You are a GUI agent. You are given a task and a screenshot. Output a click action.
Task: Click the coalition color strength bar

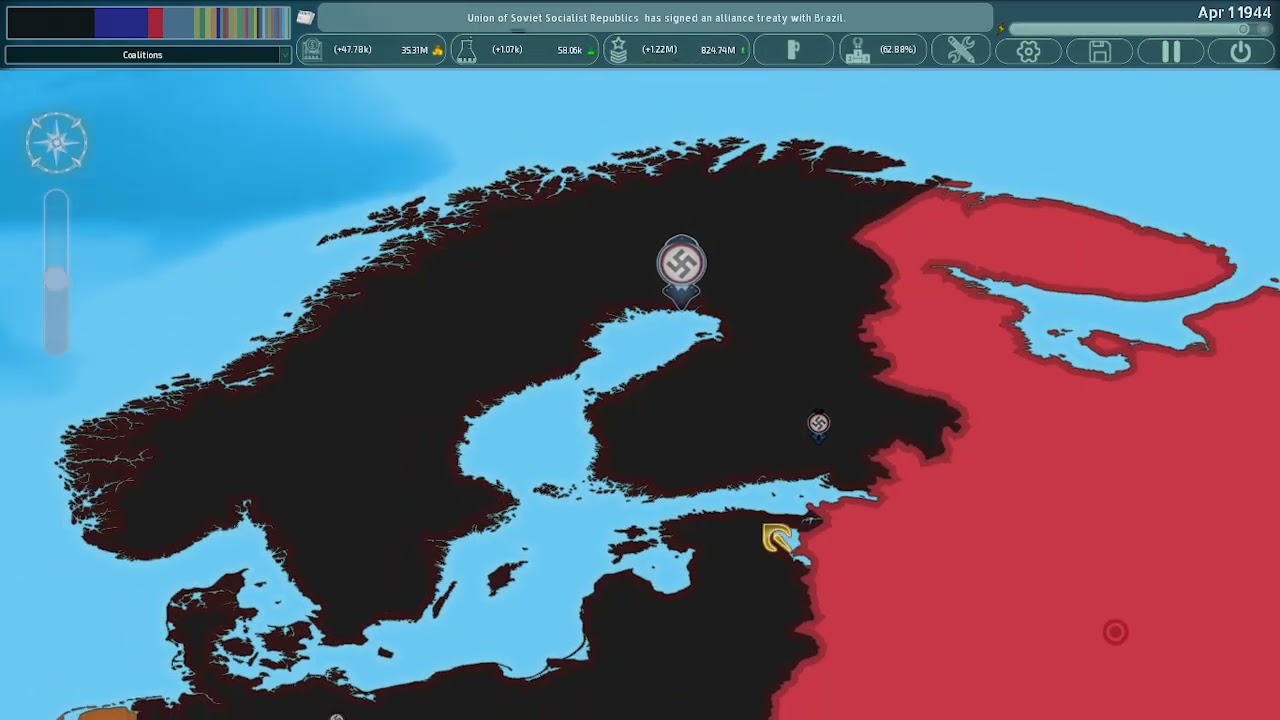tap(148, 23)
